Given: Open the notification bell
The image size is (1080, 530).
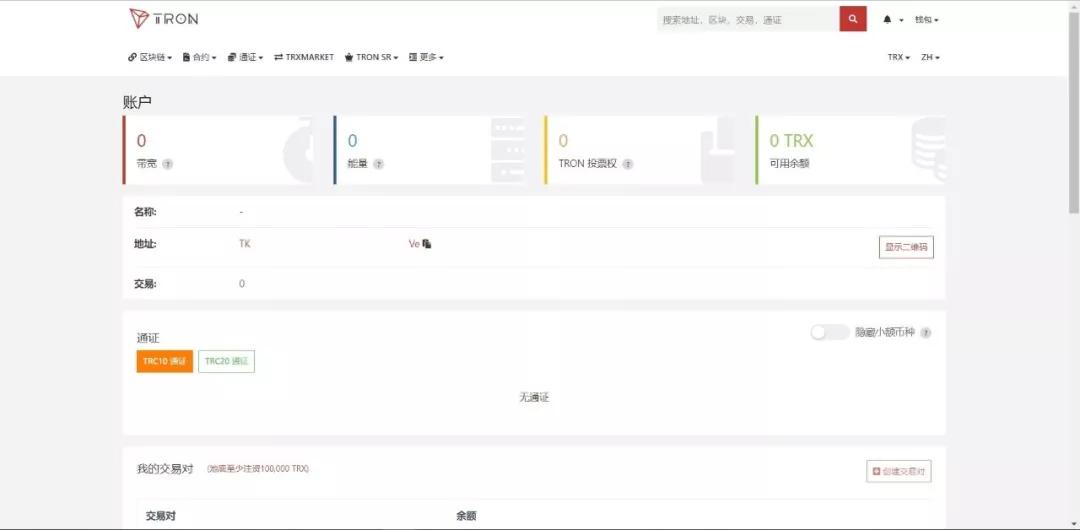Looking at the screenshot, I should point(888,20).
